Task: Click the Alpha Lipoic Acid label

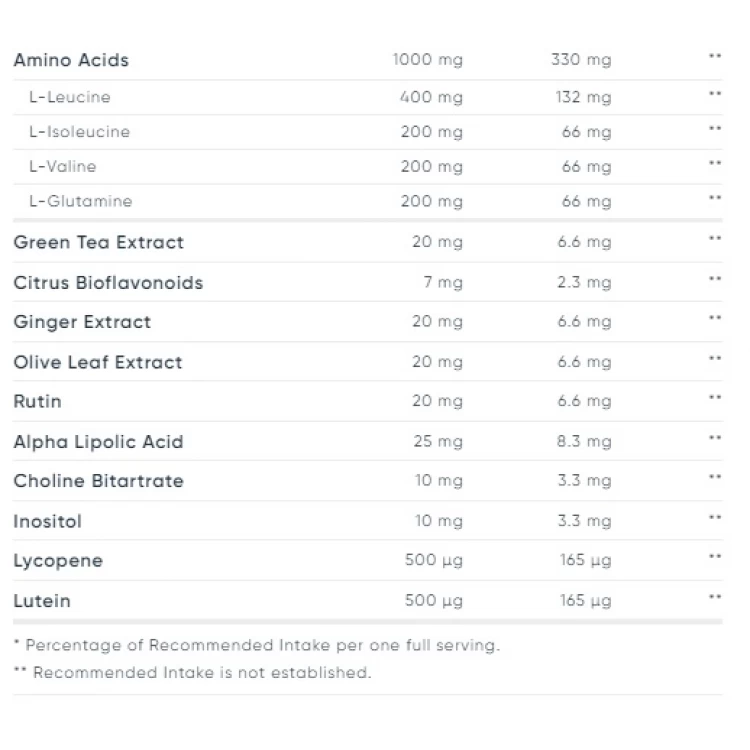Action: click(x=99, y=441)
